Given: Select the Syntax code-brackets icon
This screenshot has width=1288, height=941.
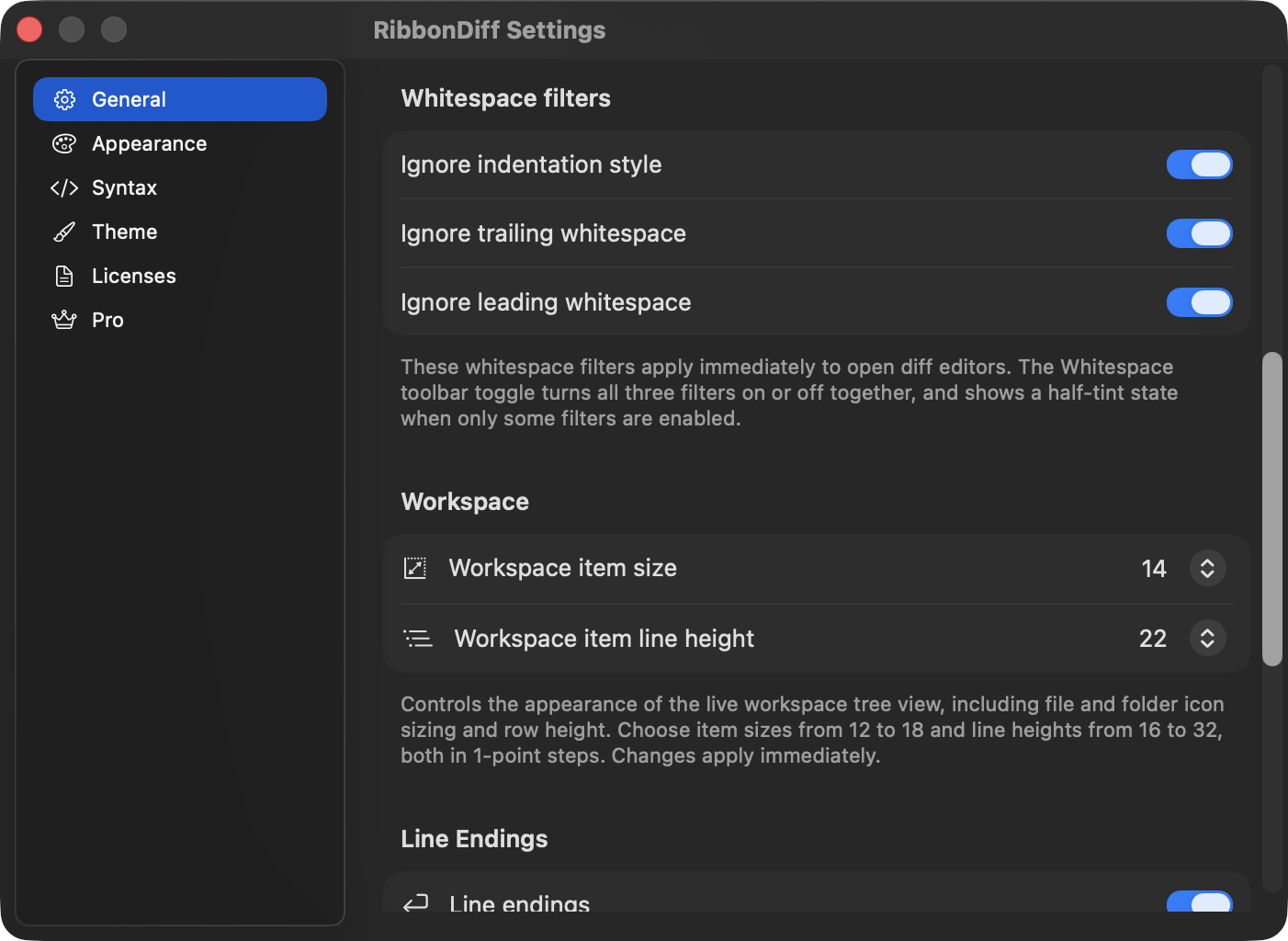Looking at the screenshot, I should tap(64, 187).
